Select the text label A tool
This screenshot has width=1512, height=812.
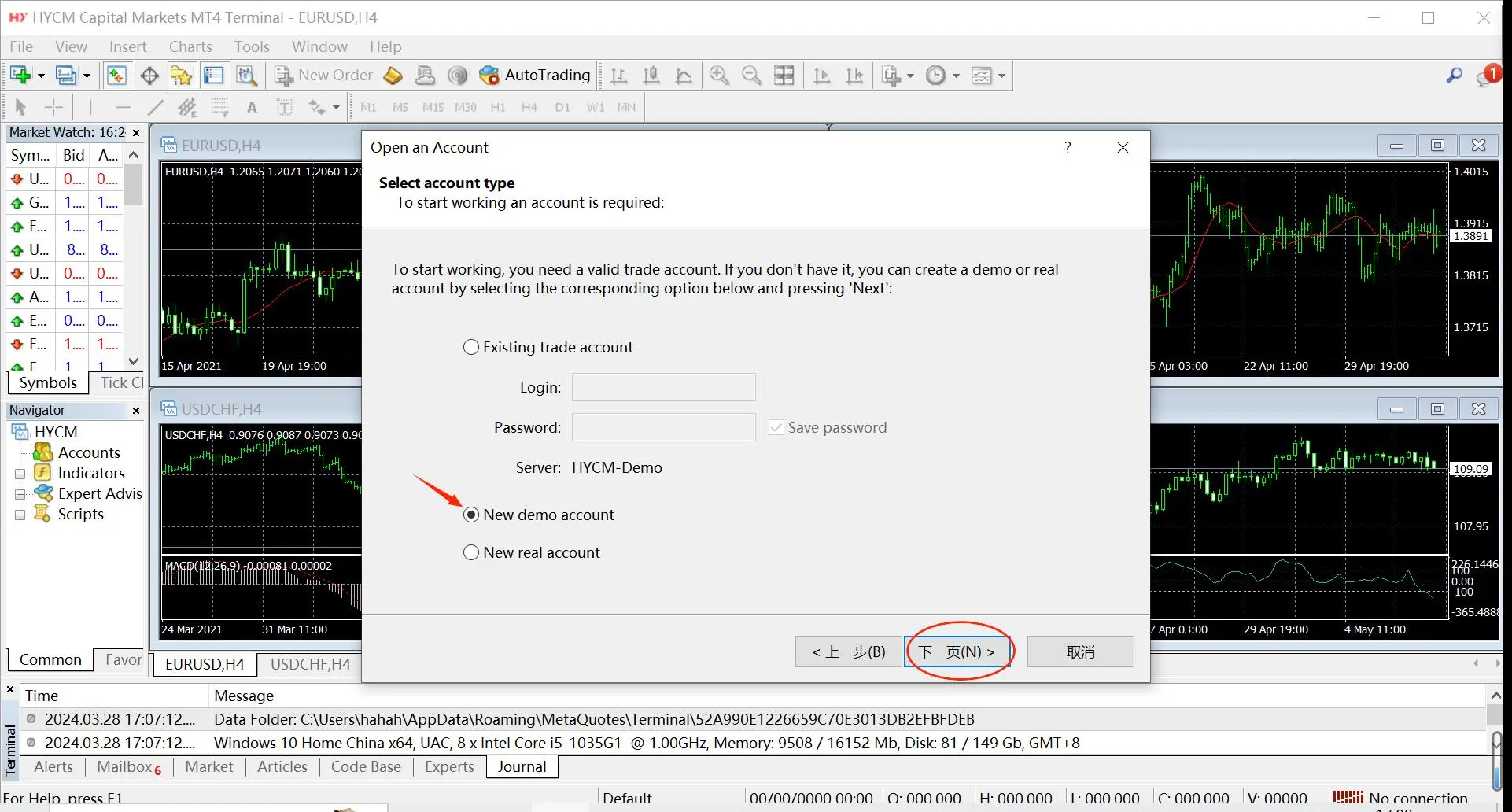click(252, 108)
